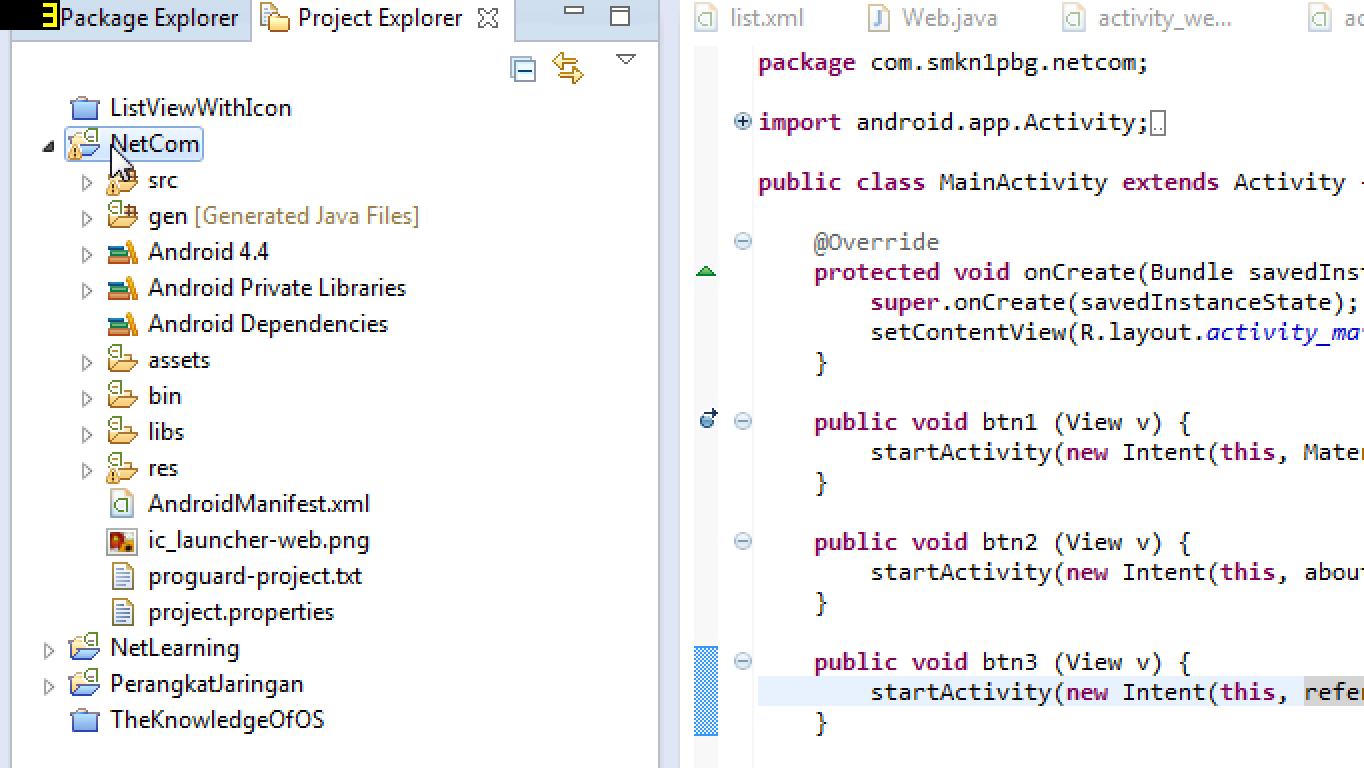The height and width of the screenshot is (768, 1364).
Task: Click the ListViewWithIcon closed project icon
Action: pos(85,108)
